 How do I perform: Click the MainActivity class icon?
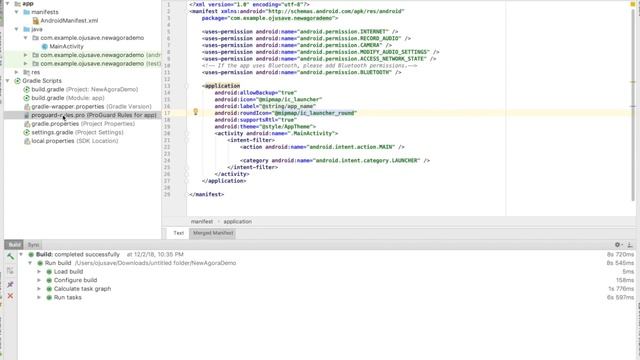[44, 47]
